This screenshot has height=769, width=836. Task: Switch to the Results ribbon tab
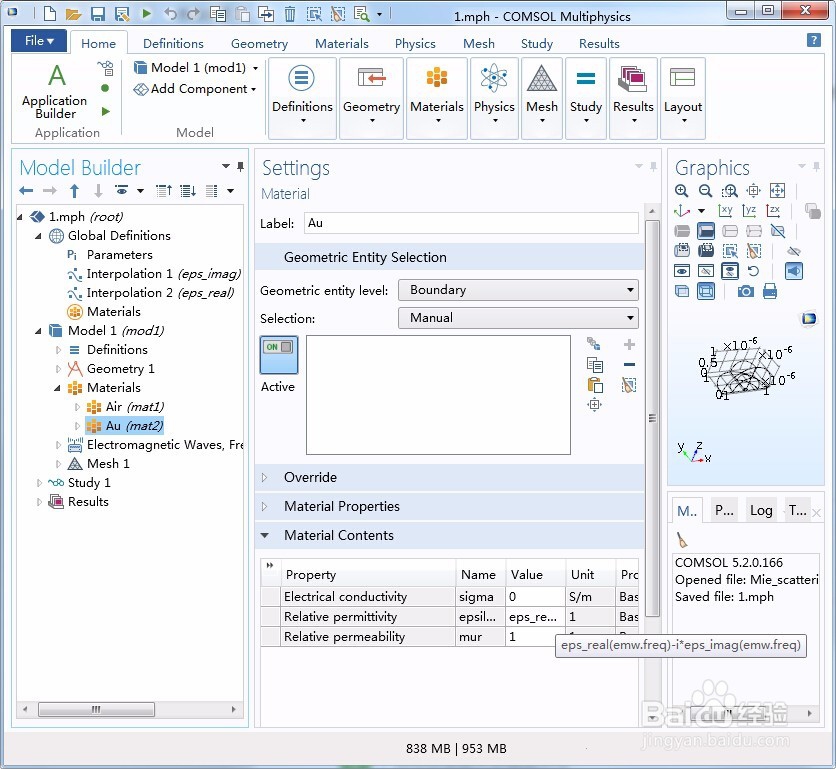tap(599, 43)
